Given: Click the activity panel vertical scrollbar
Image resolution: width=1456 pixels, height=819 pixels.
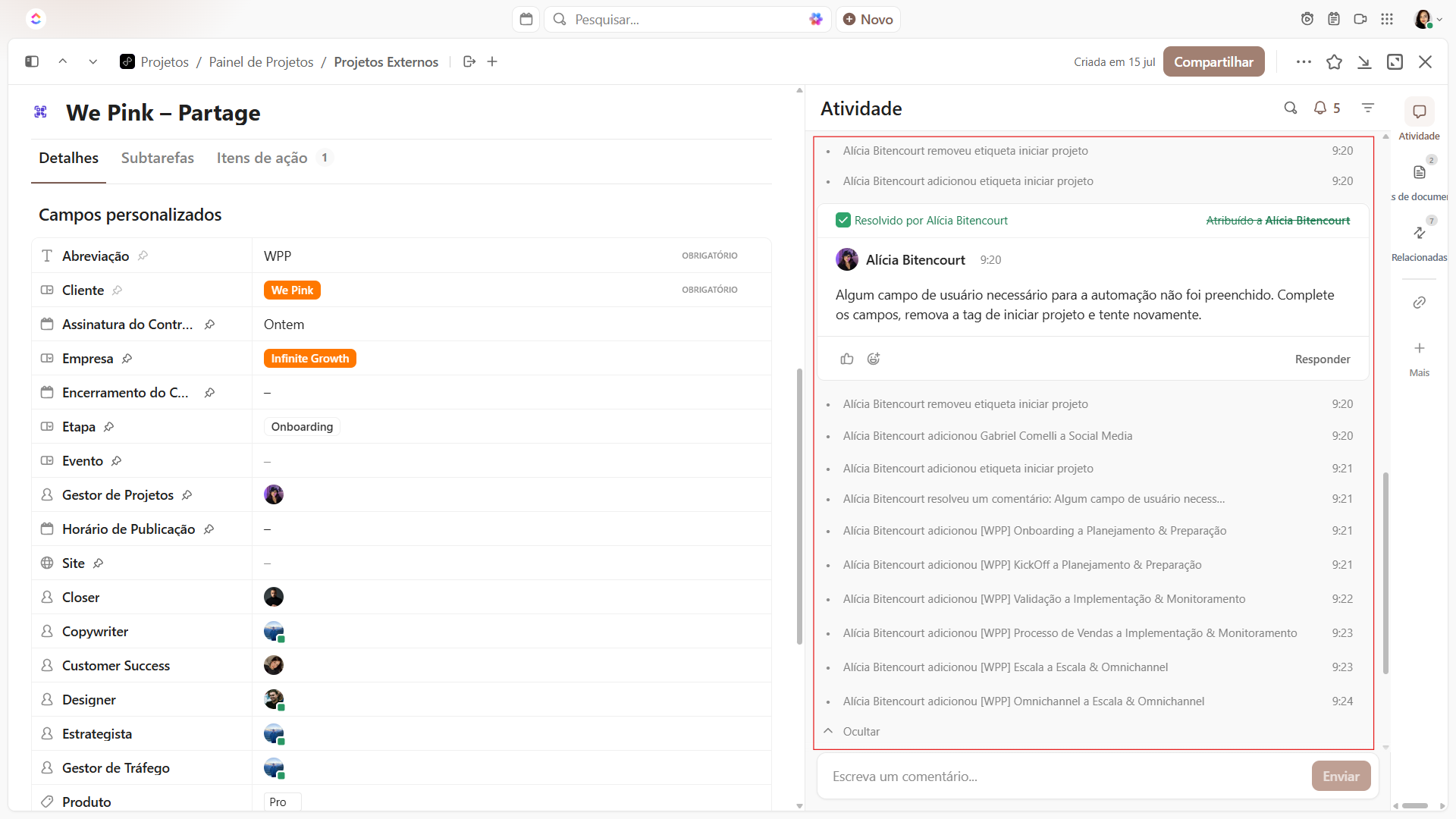Looking at the screenshot, I should [1385, 573].
